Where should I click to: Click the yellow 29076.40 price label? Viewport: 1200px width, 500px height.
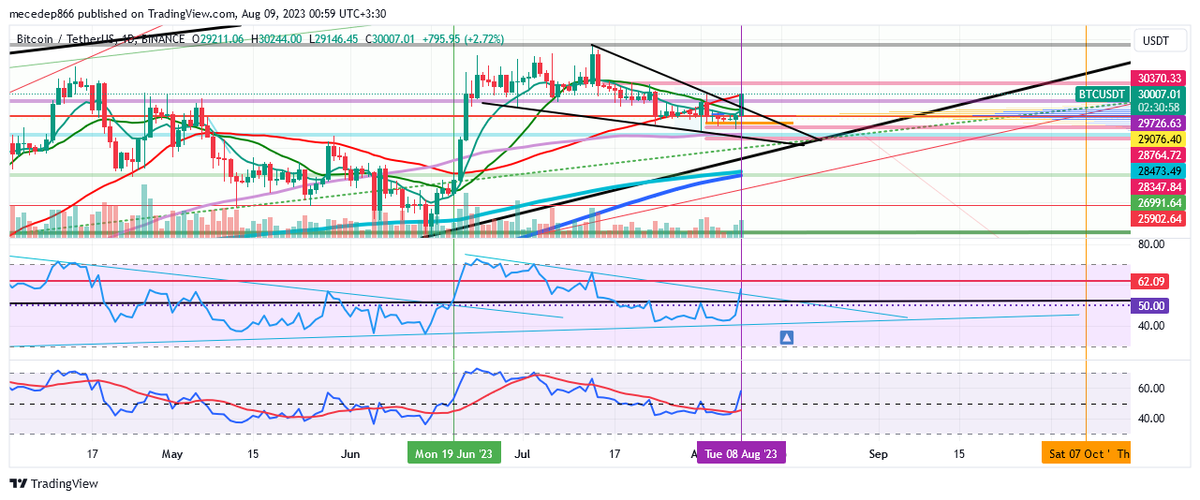1160,140
